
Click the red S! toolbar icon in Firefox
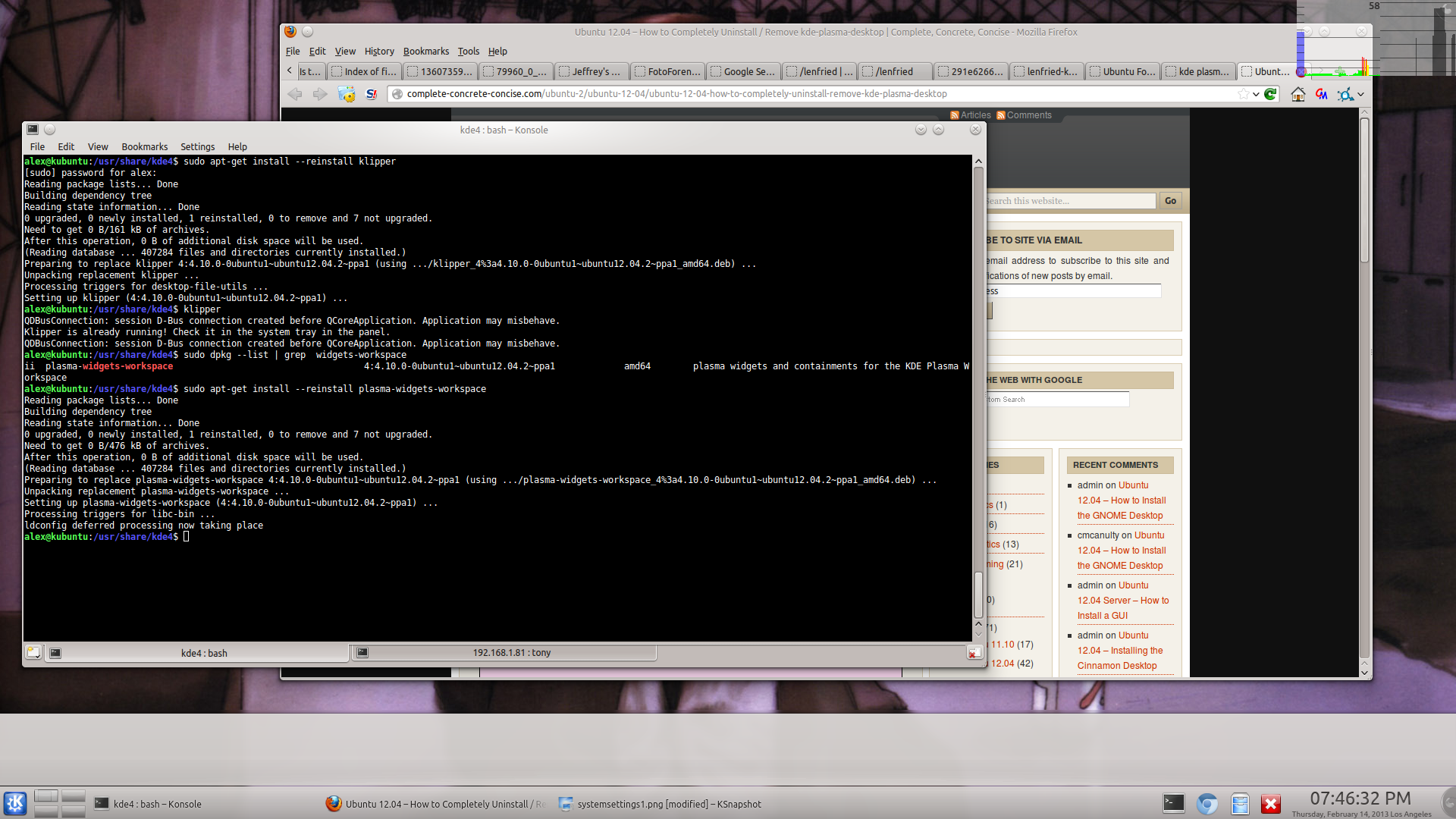coord(371,94)
